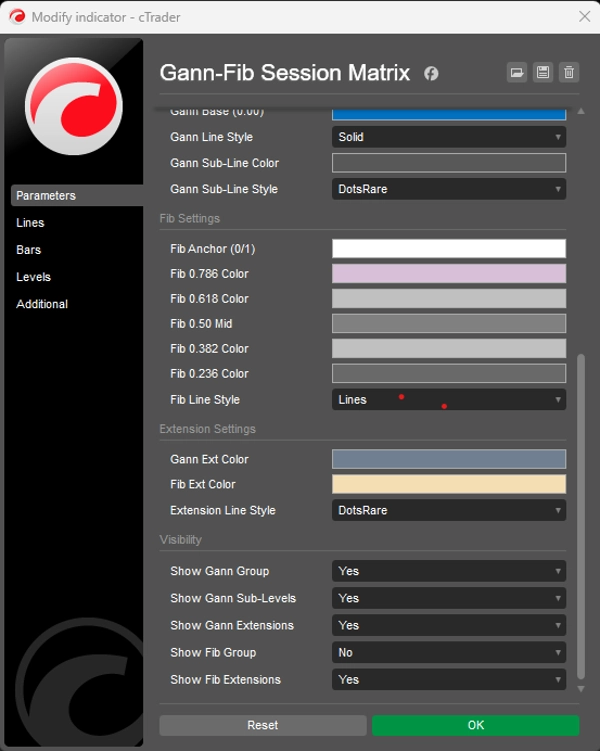This screenshot has width=600, height=751.
Task: Open the Show Gann Sub-Levels dropdown
Action: [448, 598]
